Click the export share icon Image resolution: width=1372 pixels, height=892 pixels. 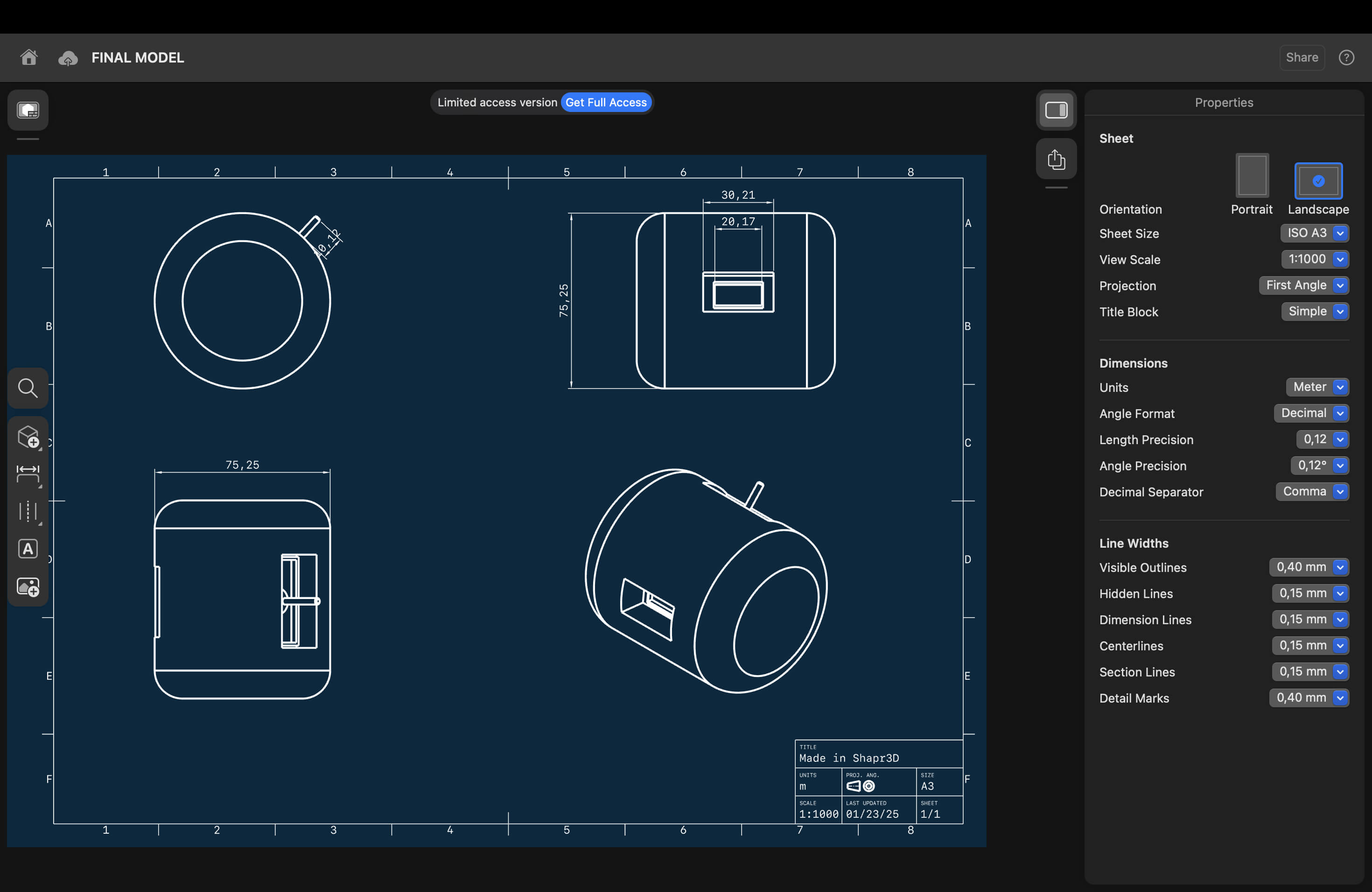click(x=1056, y=159)
